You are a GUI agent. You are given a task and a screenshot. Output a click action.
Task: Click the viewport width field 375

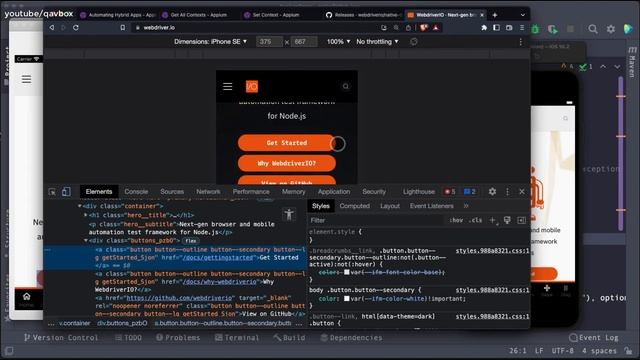point(269,42)
